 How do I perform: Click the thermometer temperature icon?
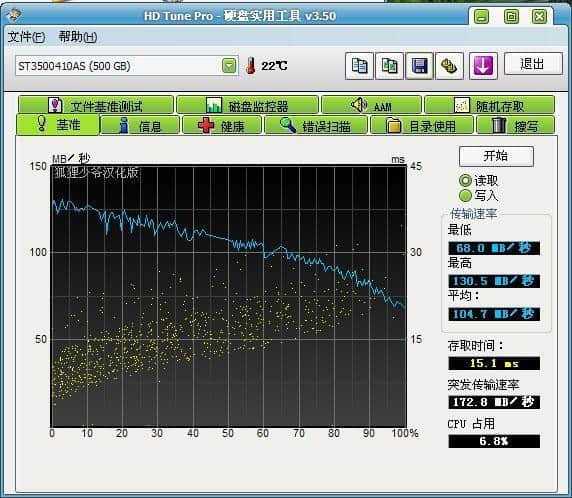(x=251, y=66)
